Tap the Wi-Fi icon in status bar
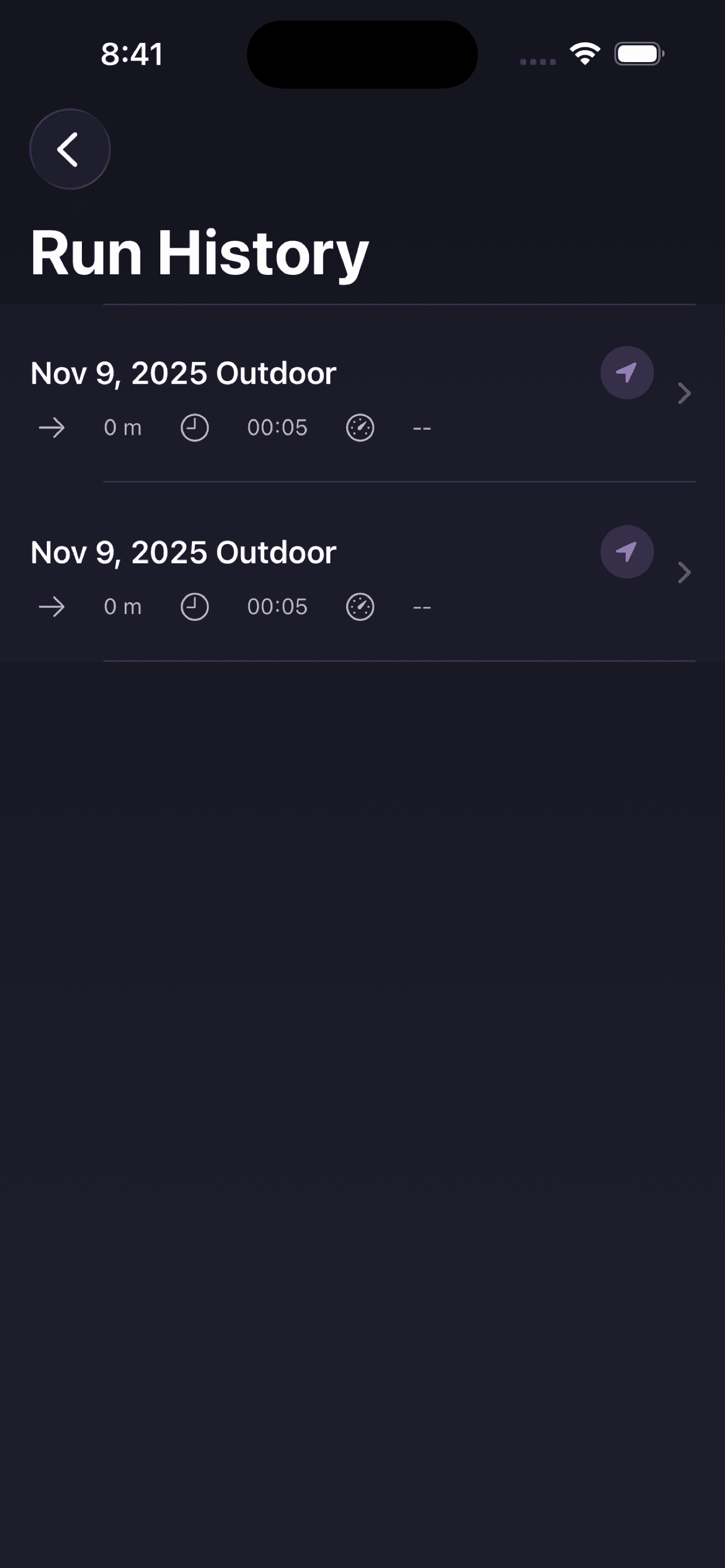 coord(585,54)
